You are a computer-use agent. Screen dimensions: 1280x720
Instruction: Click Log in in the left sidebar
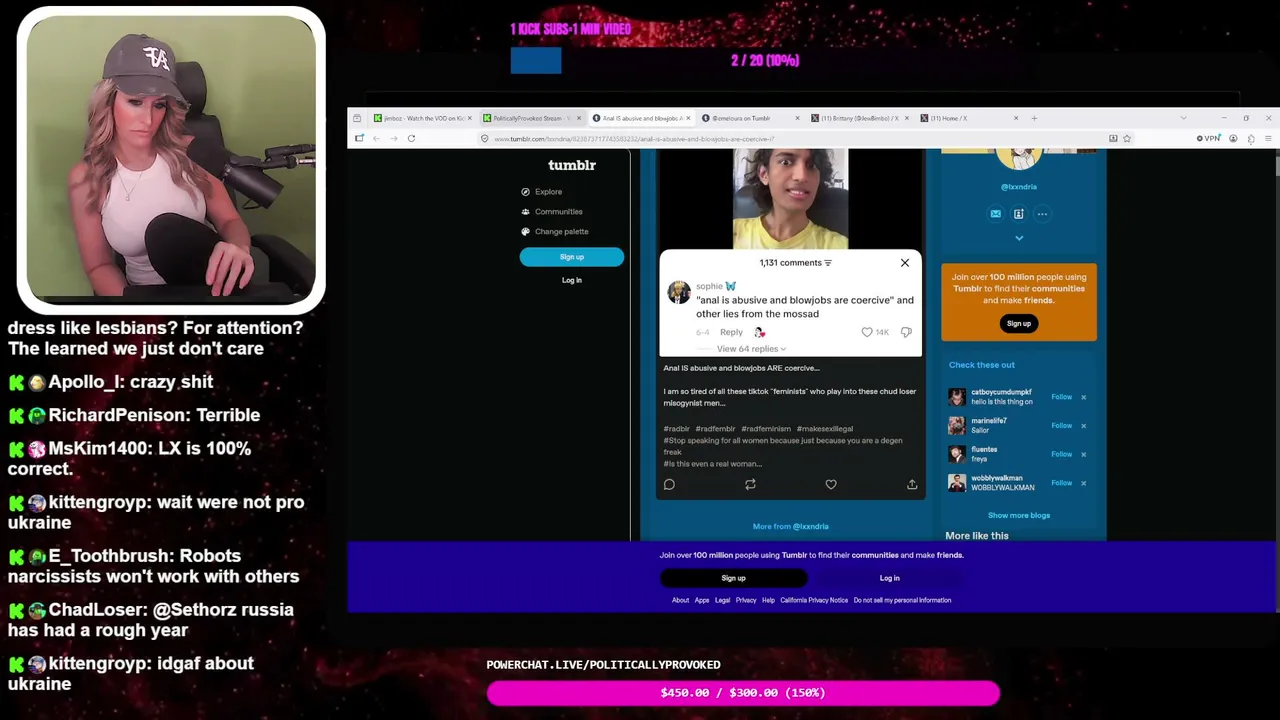pyautogui.click(x=572, y=280)
